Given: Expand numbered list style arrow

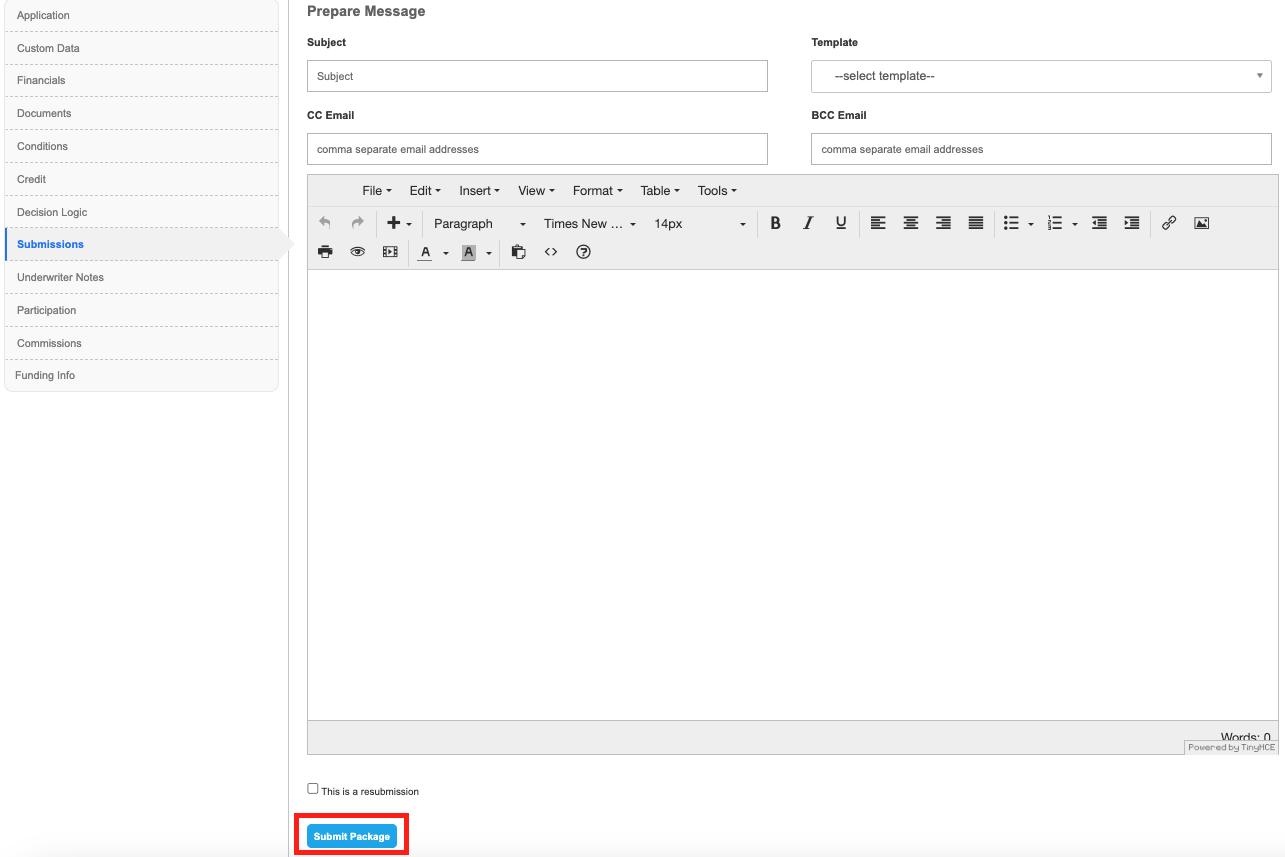Looking at the screenshot, I should (1074, 224).
